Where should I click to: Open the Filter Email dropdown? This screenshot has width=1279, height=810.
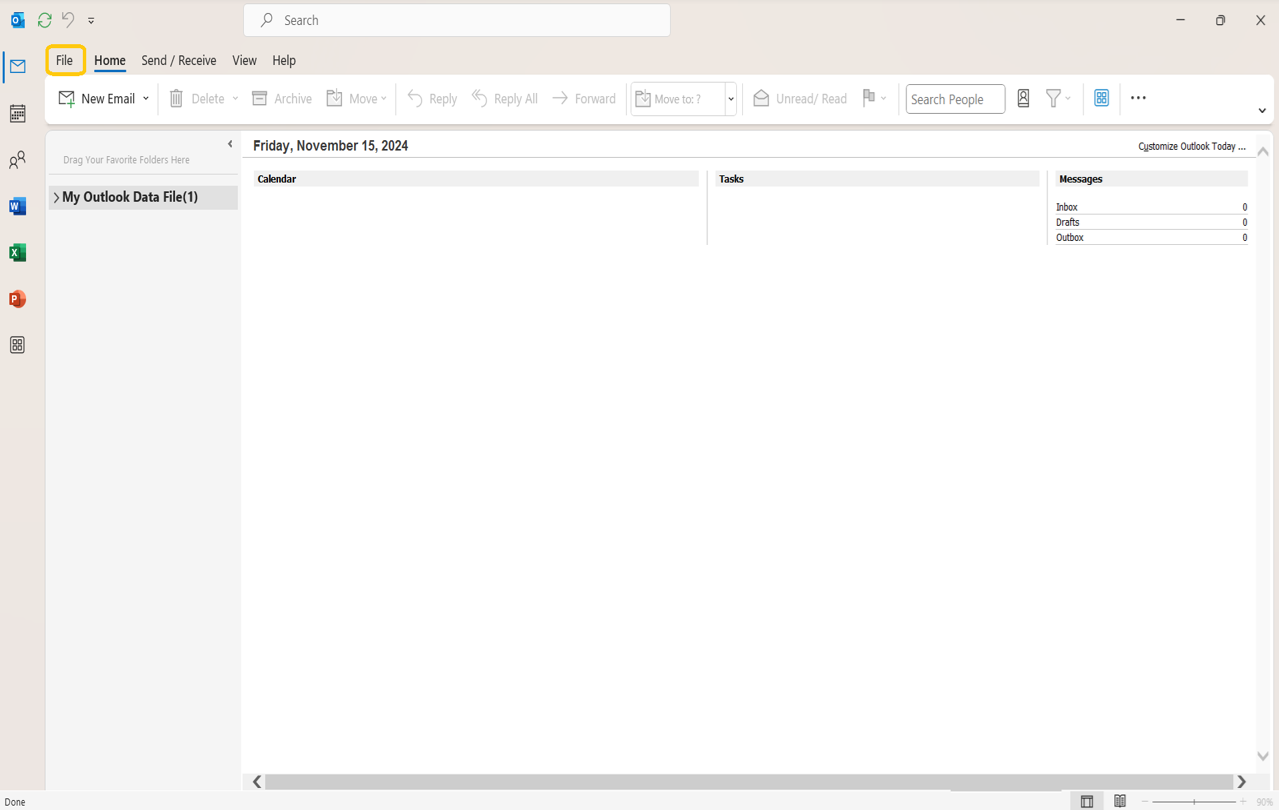tap(1058, 98)
